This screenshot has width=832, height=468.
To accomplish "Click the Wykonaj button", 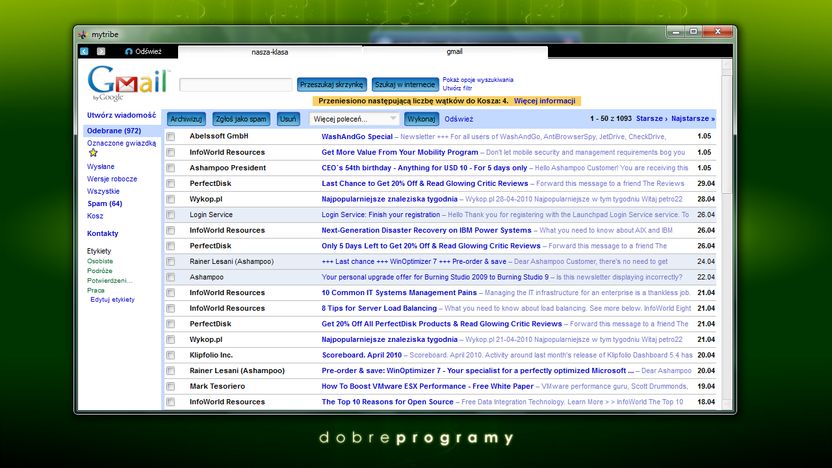I will click(421, 119).
